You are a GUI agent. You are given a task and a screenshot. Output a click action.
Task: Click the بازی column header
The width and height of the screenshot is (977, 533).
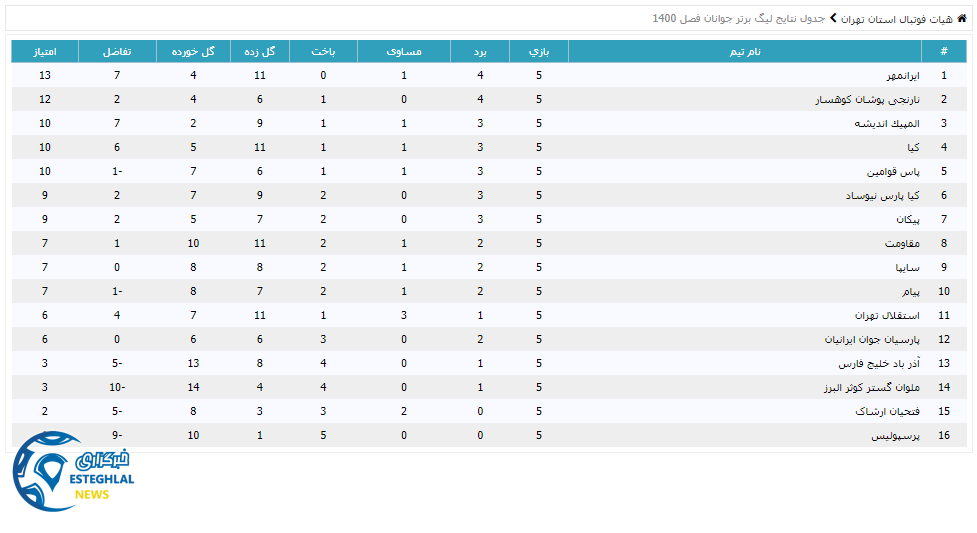click(539, 52)
